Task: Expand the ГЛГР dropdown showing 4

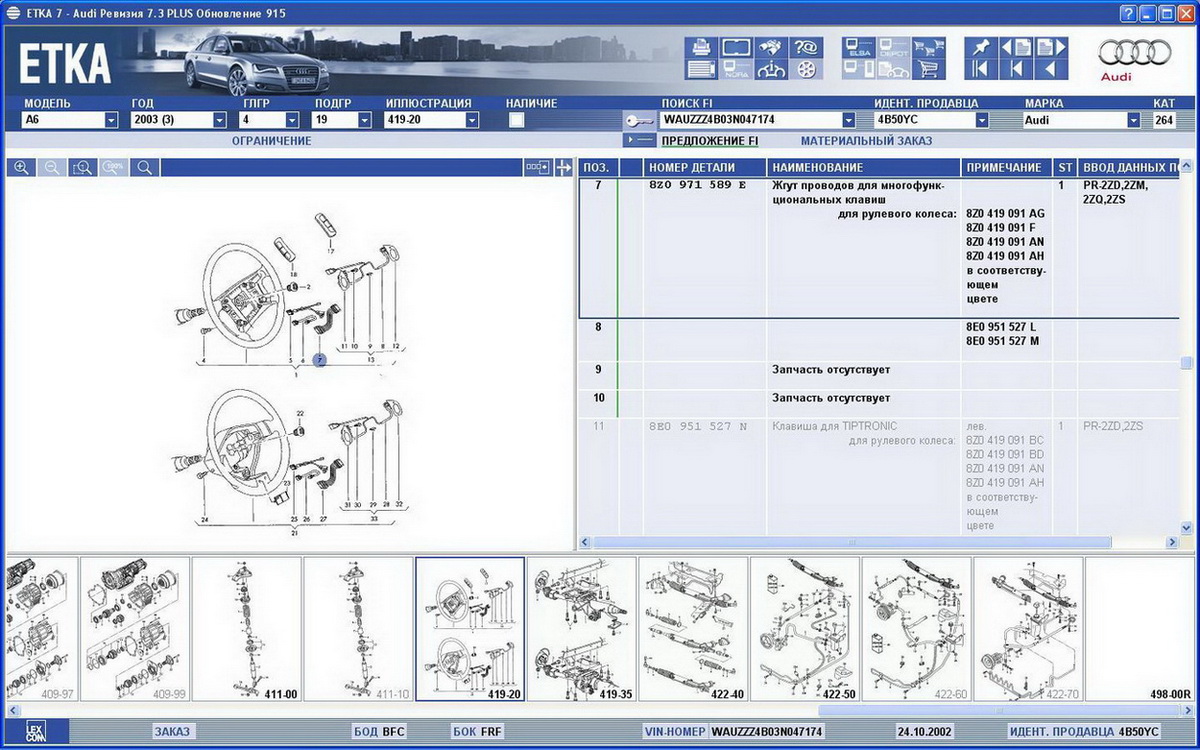Action: click(x=270, y=120)
